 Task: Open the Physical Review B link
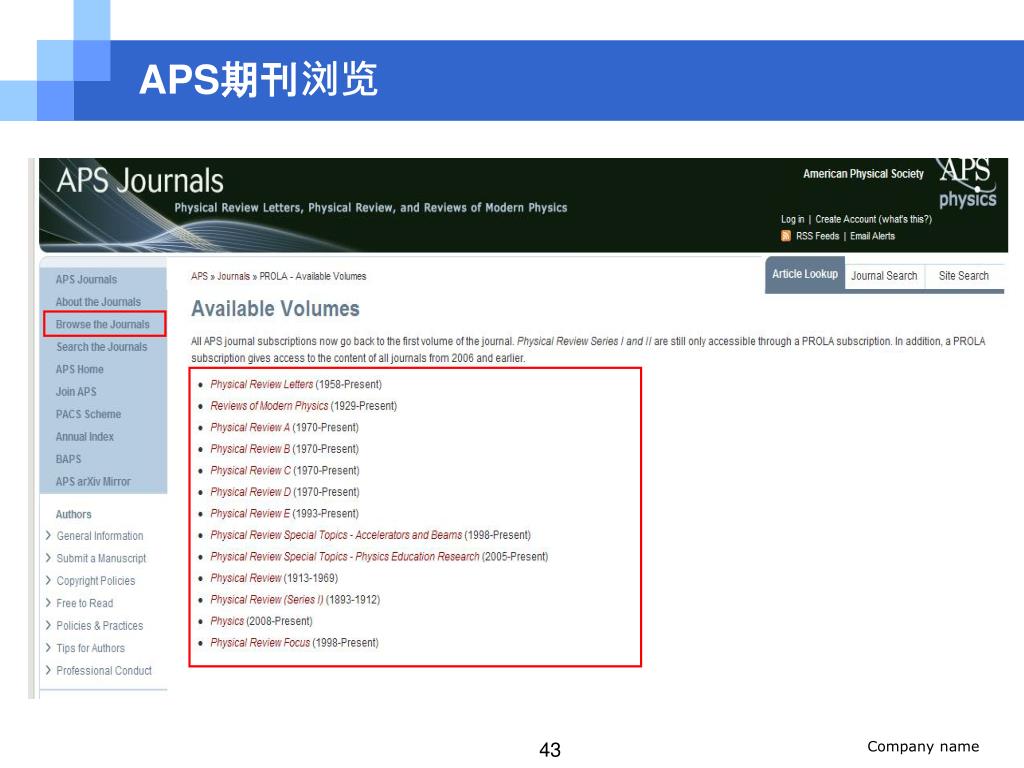pos(250,449)
